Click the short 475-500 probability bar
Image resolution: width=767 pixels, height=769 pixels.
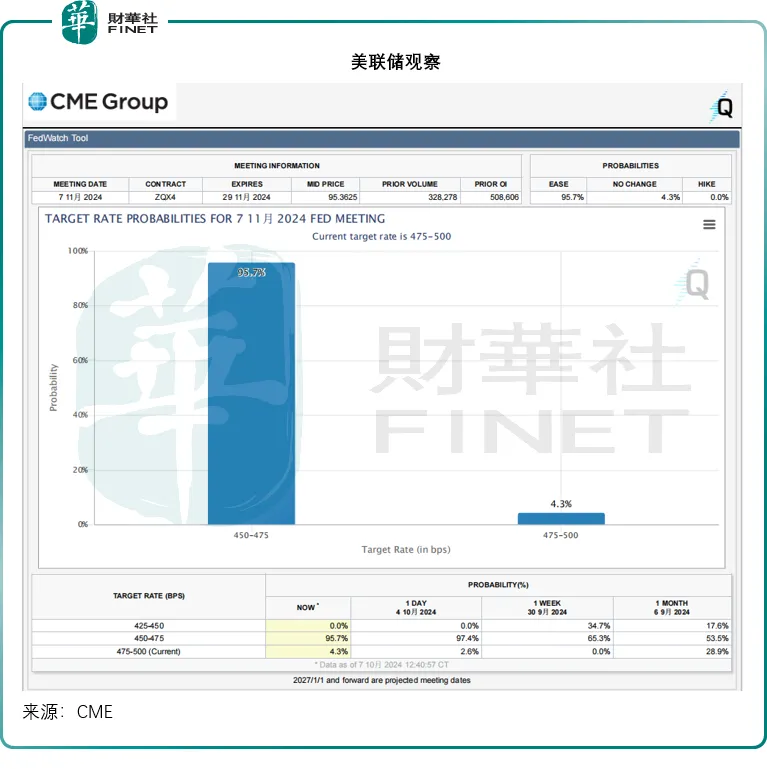pos(560,518)
